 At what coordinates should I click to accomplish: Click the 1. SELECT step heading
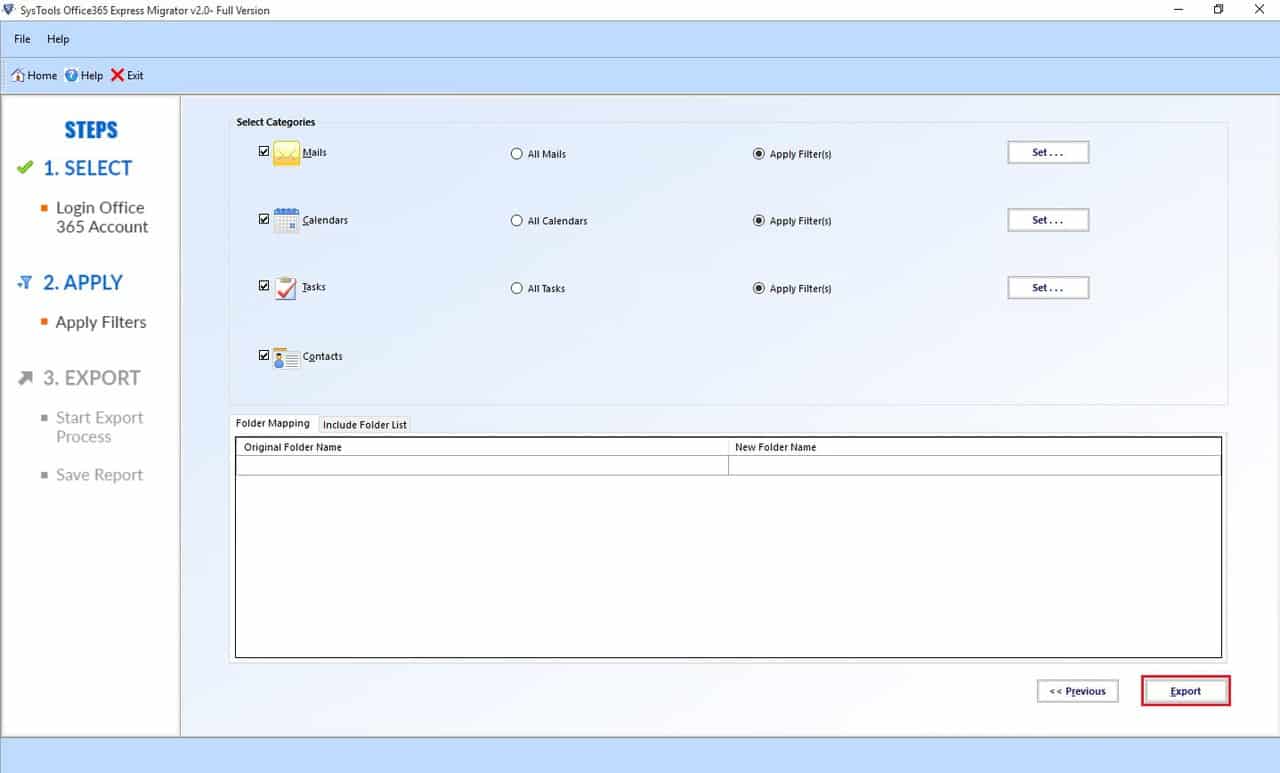(87, 168)
